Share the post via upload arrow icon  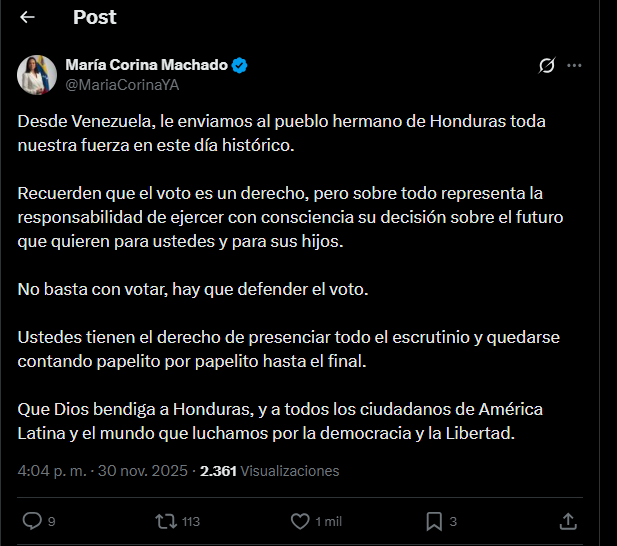(567, 521)
